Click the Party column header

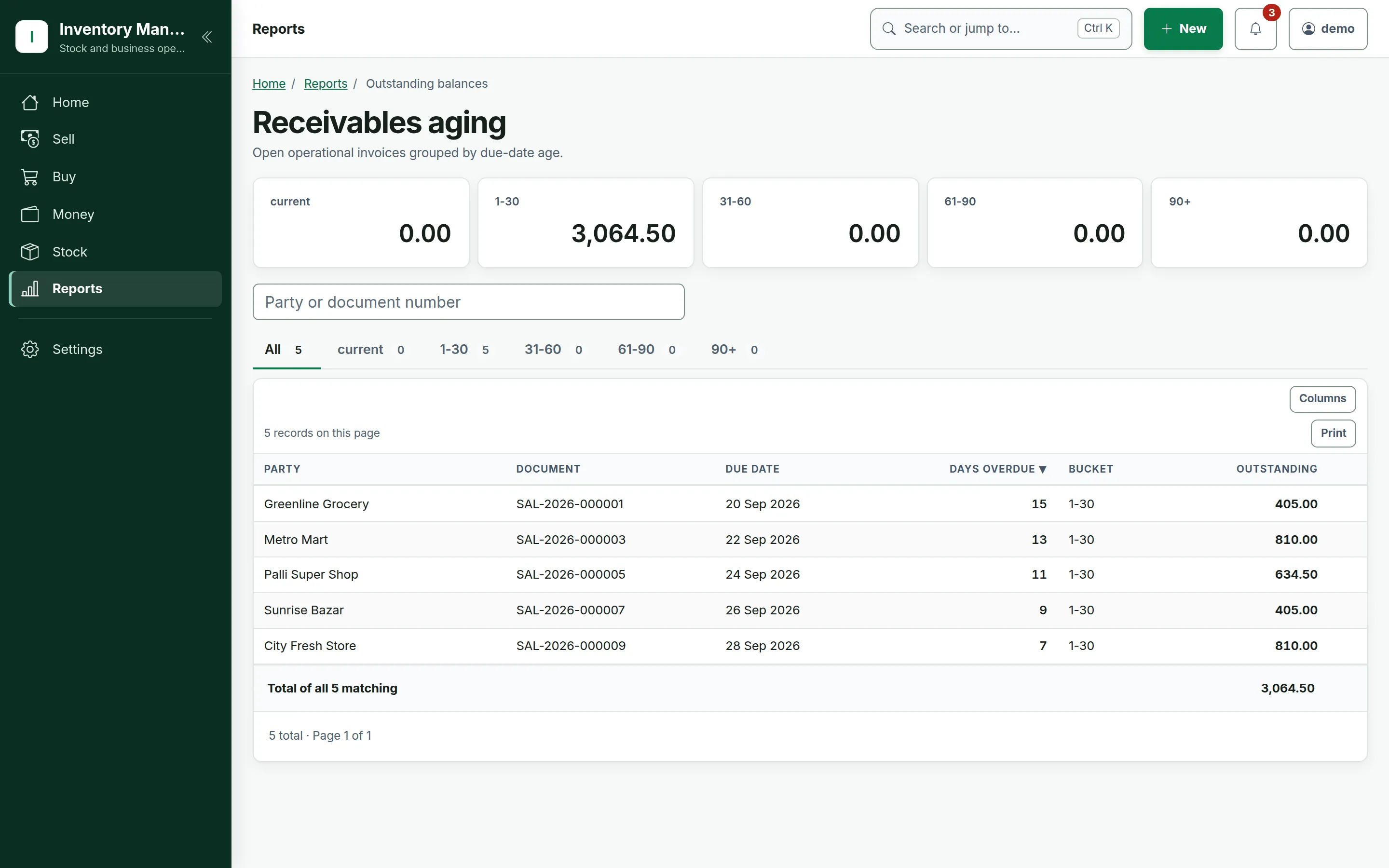pyautogui.click(x=282, y=469)
